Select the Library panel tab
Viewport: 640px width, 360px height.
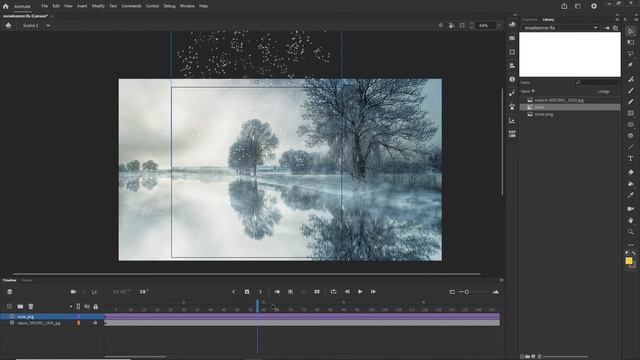point(548,20)
